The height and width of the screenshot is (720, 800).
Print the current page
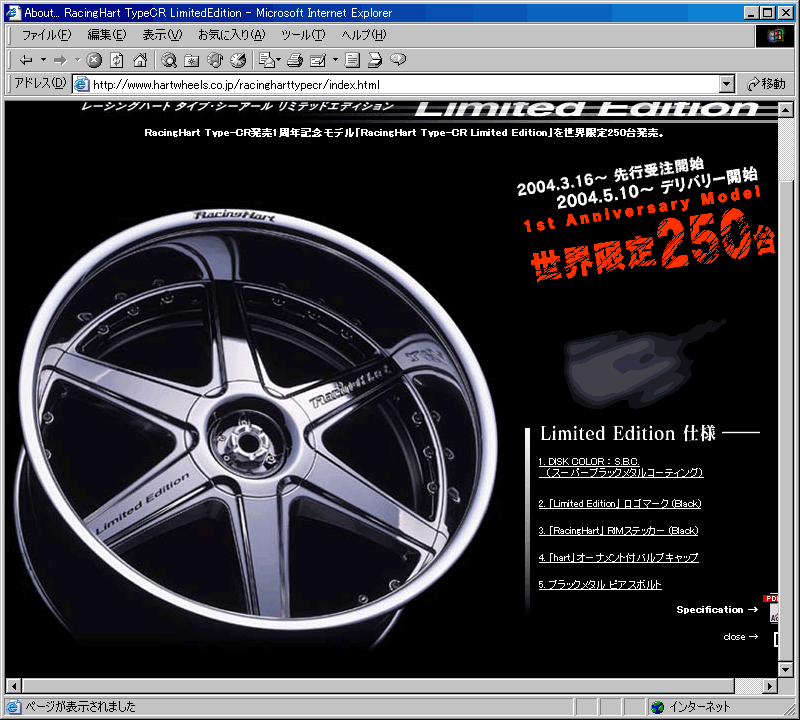(x=295, y=60)
